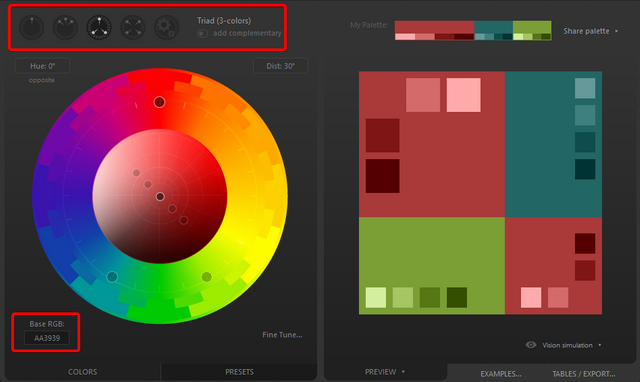Open the Vision simulation dropdown arrow
The height and width of the screenshot is (382, 640).
600,345
